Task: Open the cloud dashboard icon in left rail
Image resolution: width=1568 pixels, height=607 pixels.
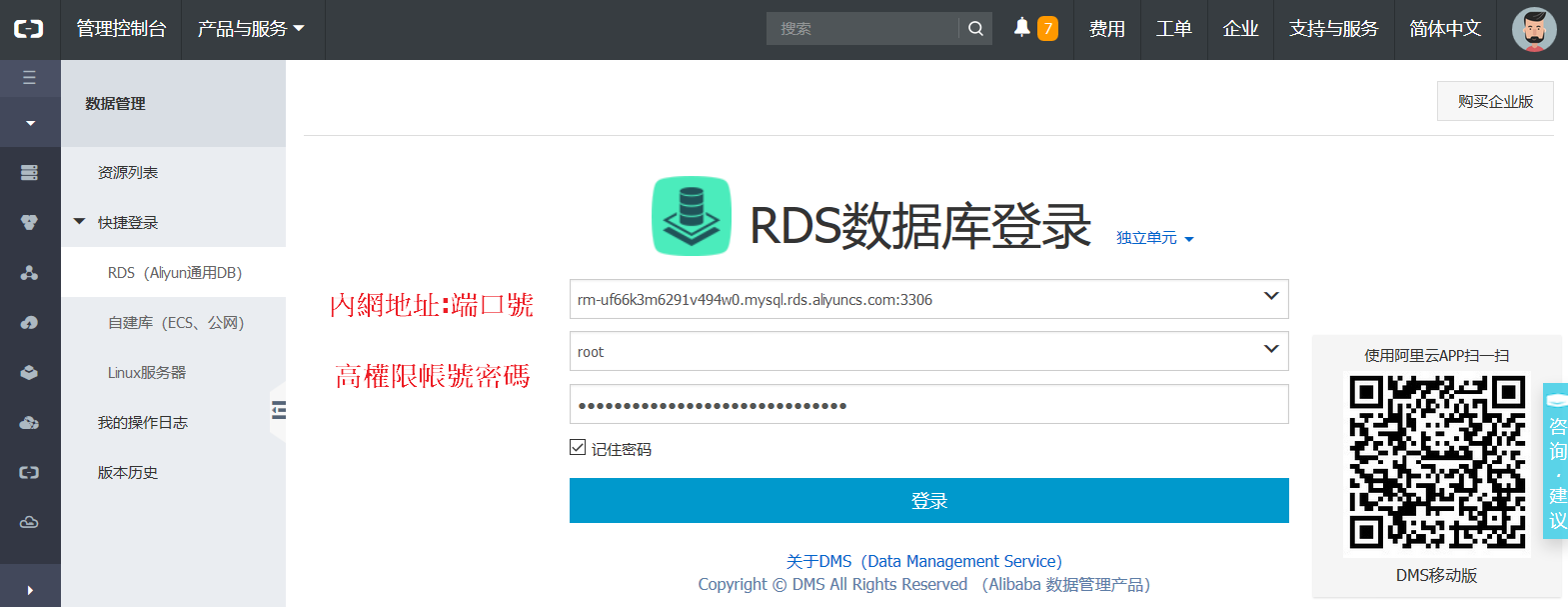Action: coord(30,323)
